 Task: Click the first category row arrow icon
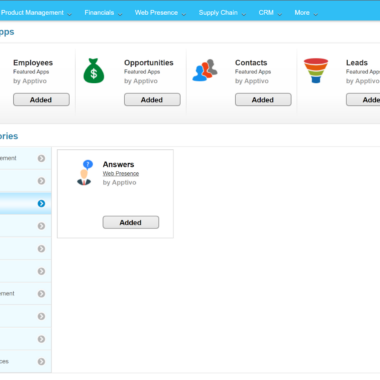pos(41,158)
